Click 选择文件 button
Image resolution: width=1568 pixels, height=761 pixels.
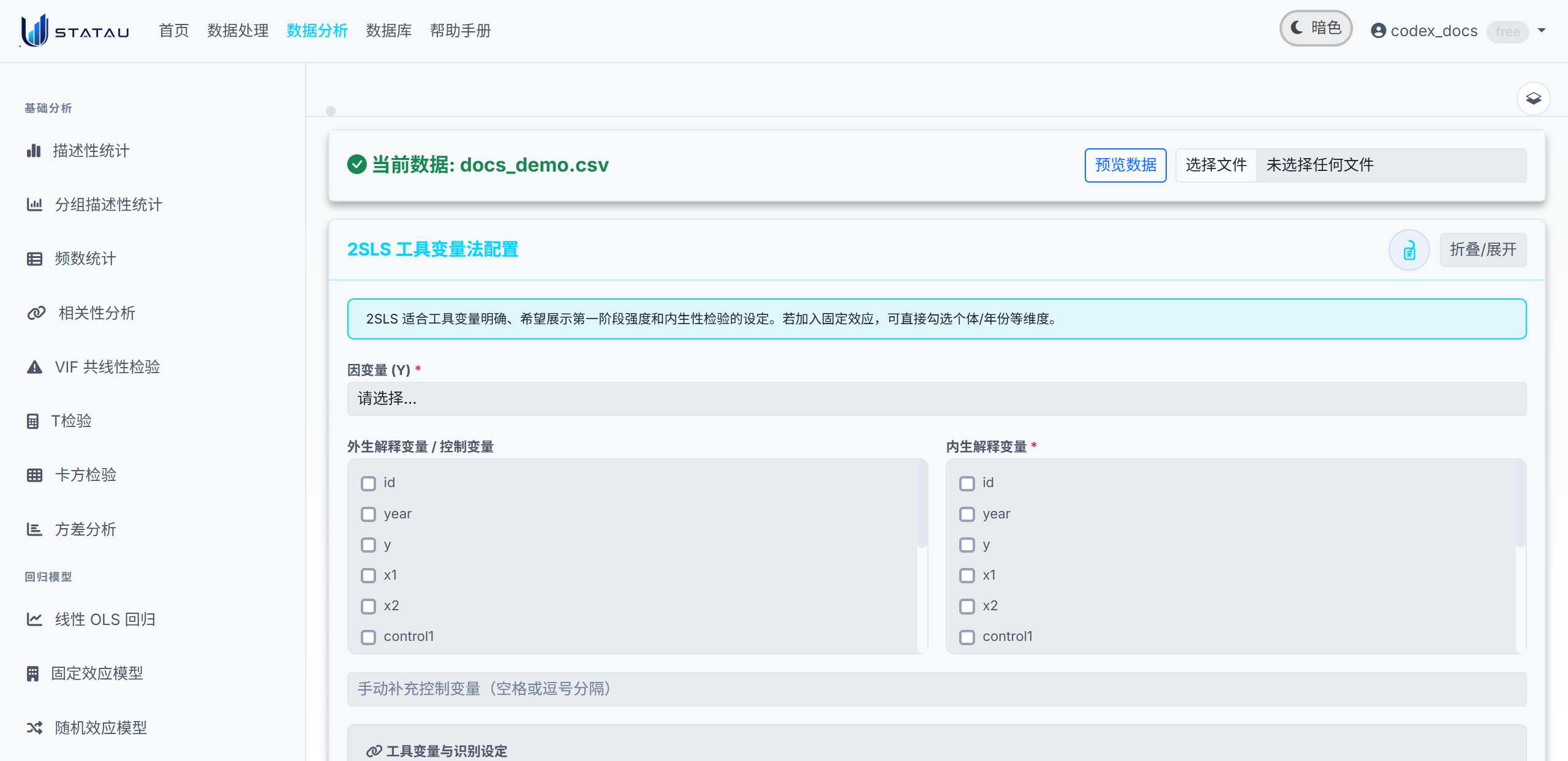pyautogui.click(x=1216, y=165)
